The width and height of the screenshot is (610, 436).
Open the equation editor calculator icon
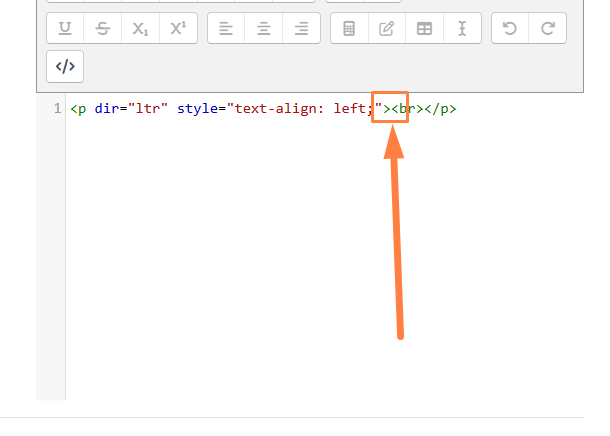coord(349,29)
